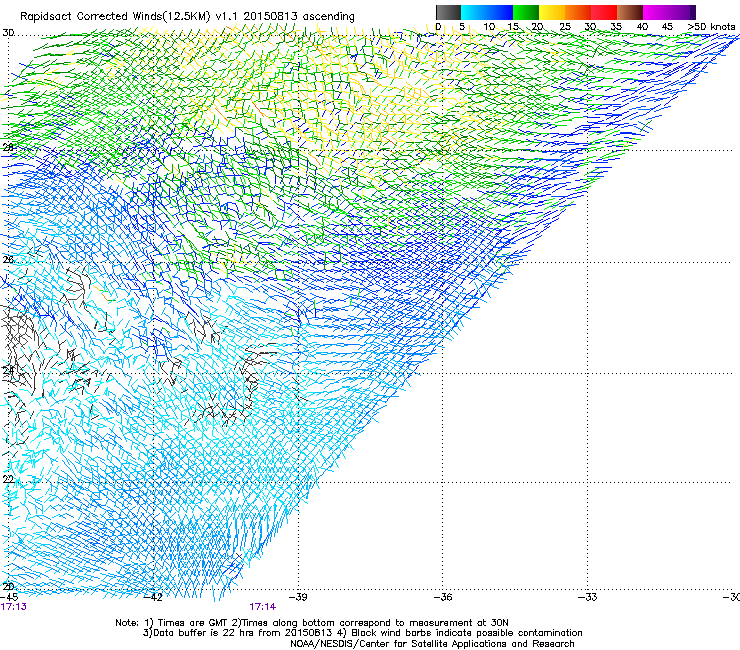Click the purple '17:14' time stamp
This screenshot has height=650, width=740.
[262, 607]
